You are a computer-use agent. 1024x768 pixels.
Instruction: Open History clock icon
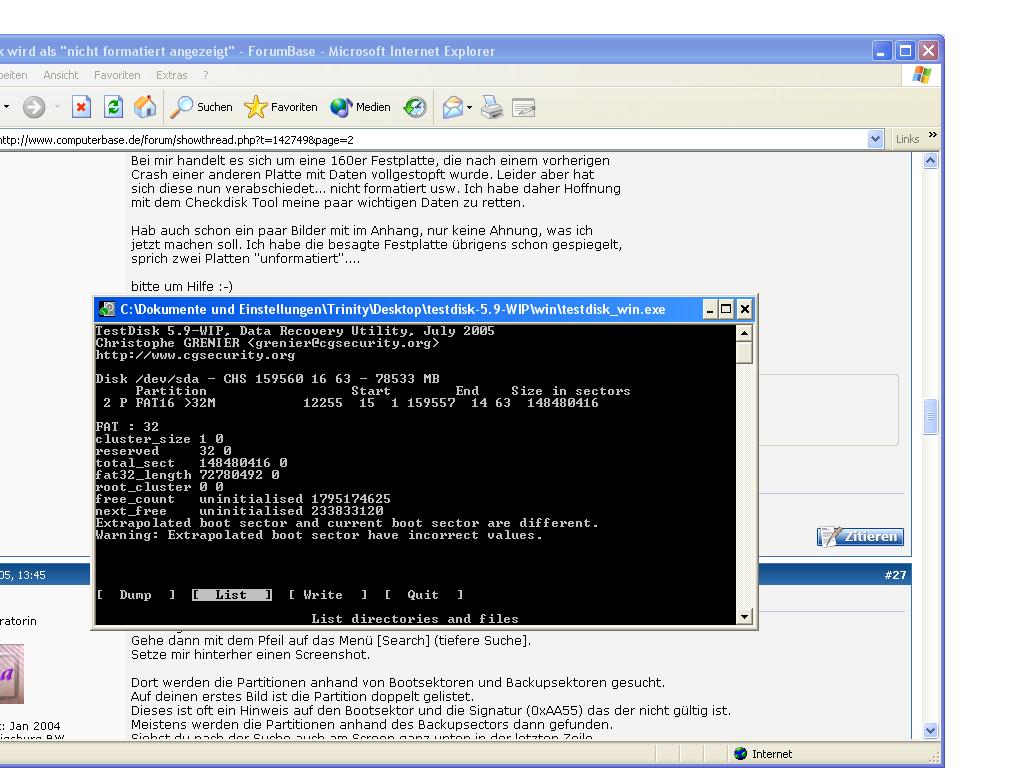click(415, 107)
